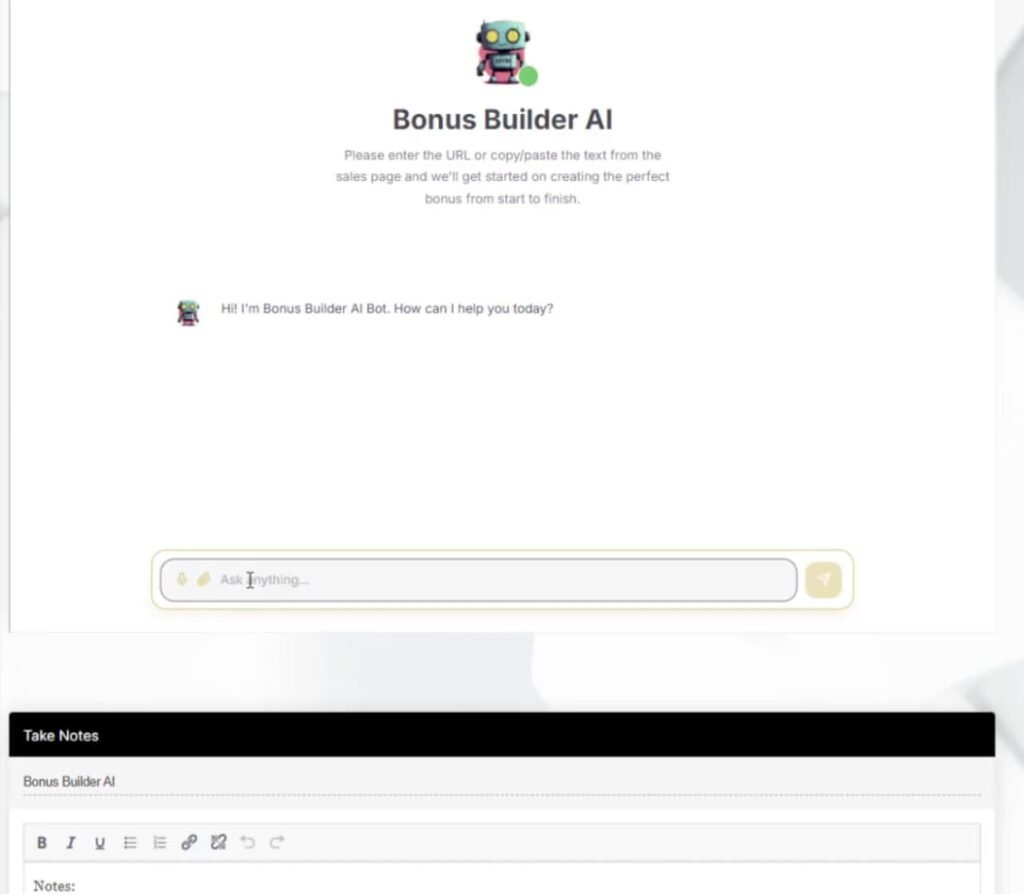Click the paperclip attachment icon

tap(203, 579)
